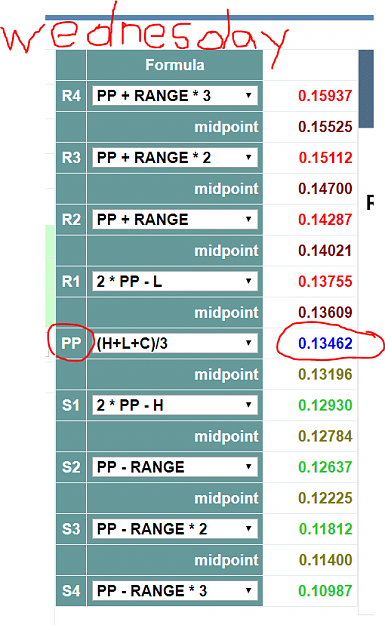Click the midpoint label below S1
This screenshot has width=385, height=625.
click(226, 437)
